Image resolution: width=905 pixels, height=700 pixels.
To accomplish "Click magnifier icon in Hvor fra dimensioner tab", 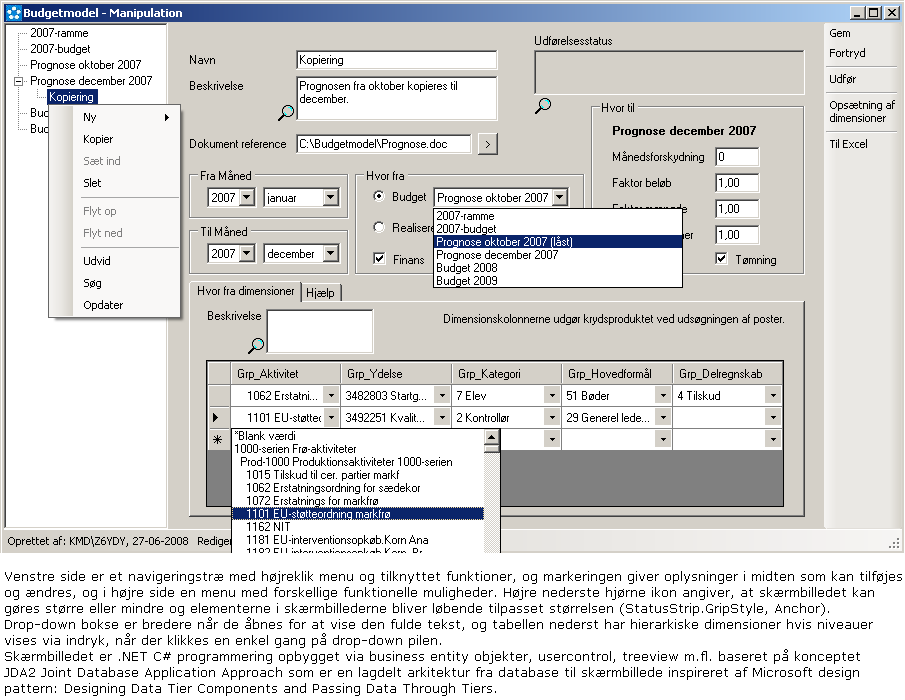I will click(256, 345).
